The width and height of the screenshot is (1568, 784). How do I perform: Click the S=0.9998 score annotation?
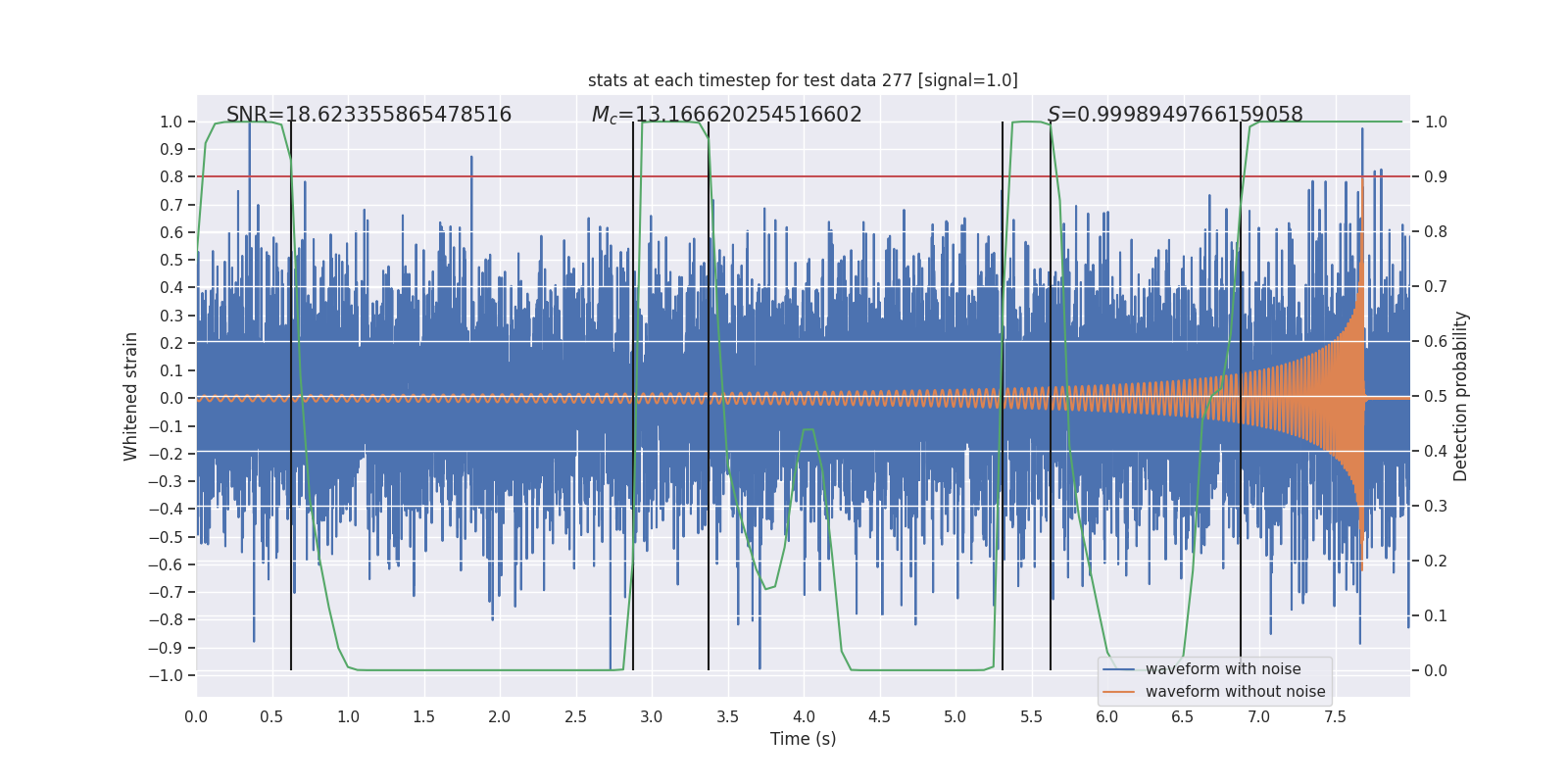point(1175,115)
